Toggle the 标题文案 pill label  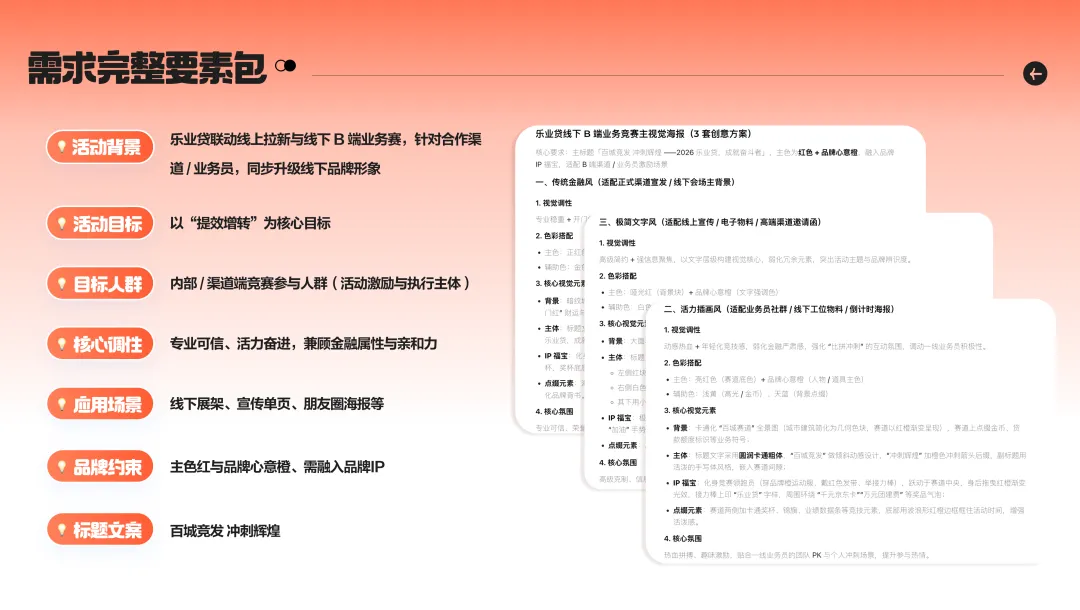coord(105,530)
